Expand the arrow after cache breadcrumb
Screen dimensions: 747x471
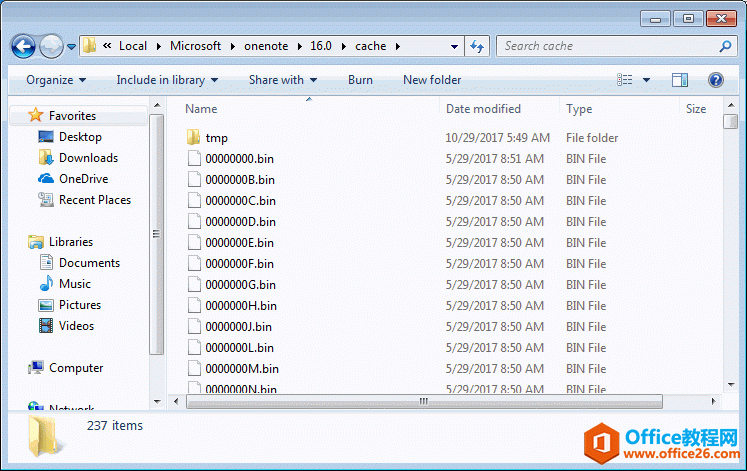397,47
